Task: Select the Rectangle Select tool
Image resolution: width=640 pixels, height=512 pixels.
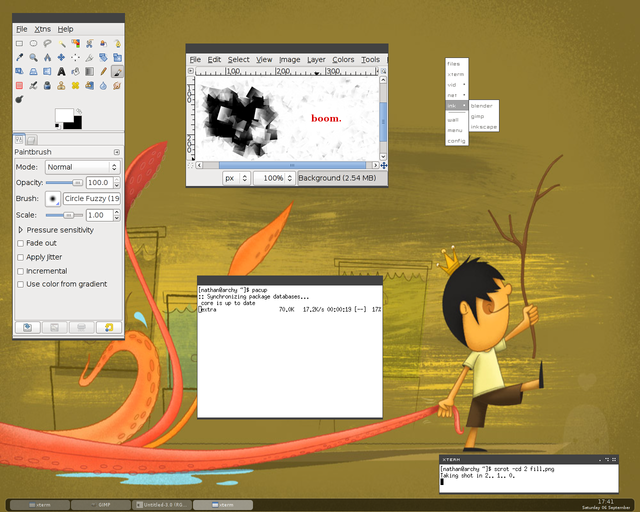Action: pos(20,44)
